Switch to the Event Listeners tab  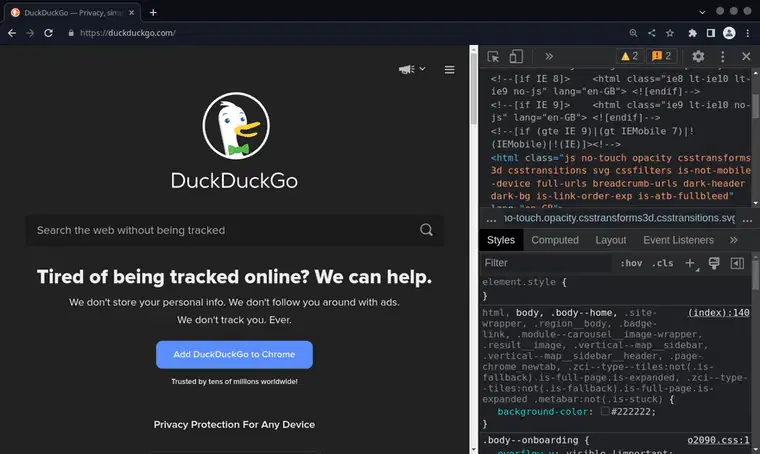coord(678,240)
